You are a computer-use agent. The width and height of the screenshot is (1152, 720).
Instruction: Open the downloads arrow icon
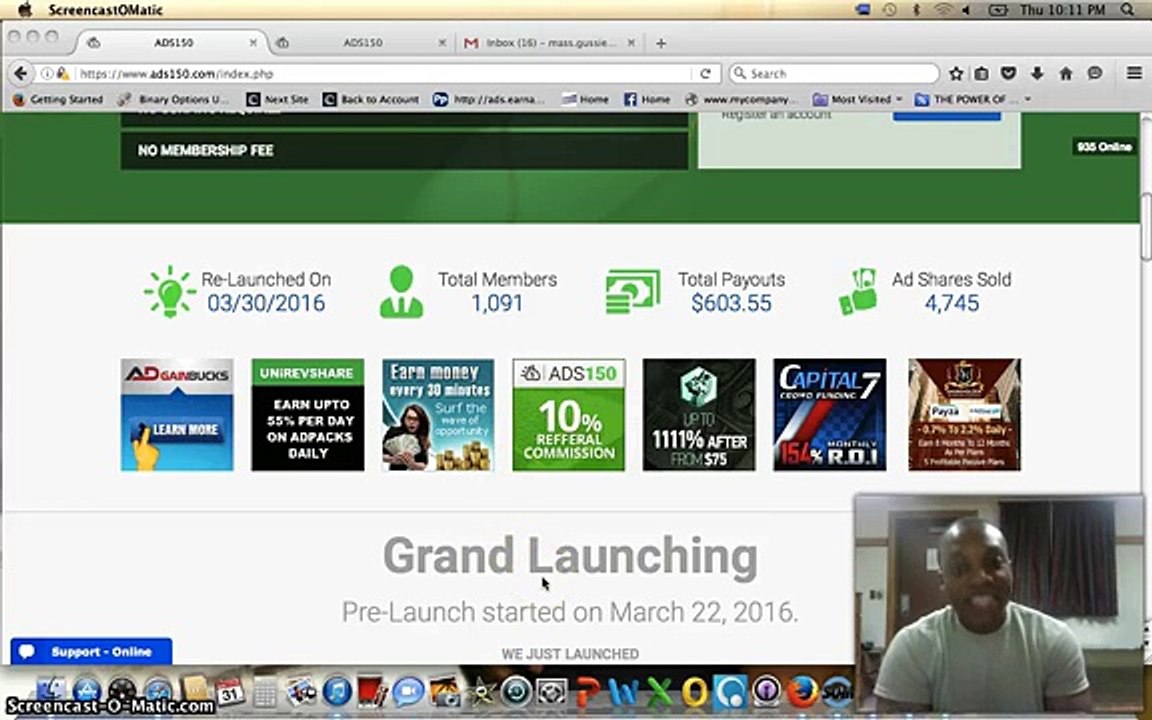click(1037, 73)
